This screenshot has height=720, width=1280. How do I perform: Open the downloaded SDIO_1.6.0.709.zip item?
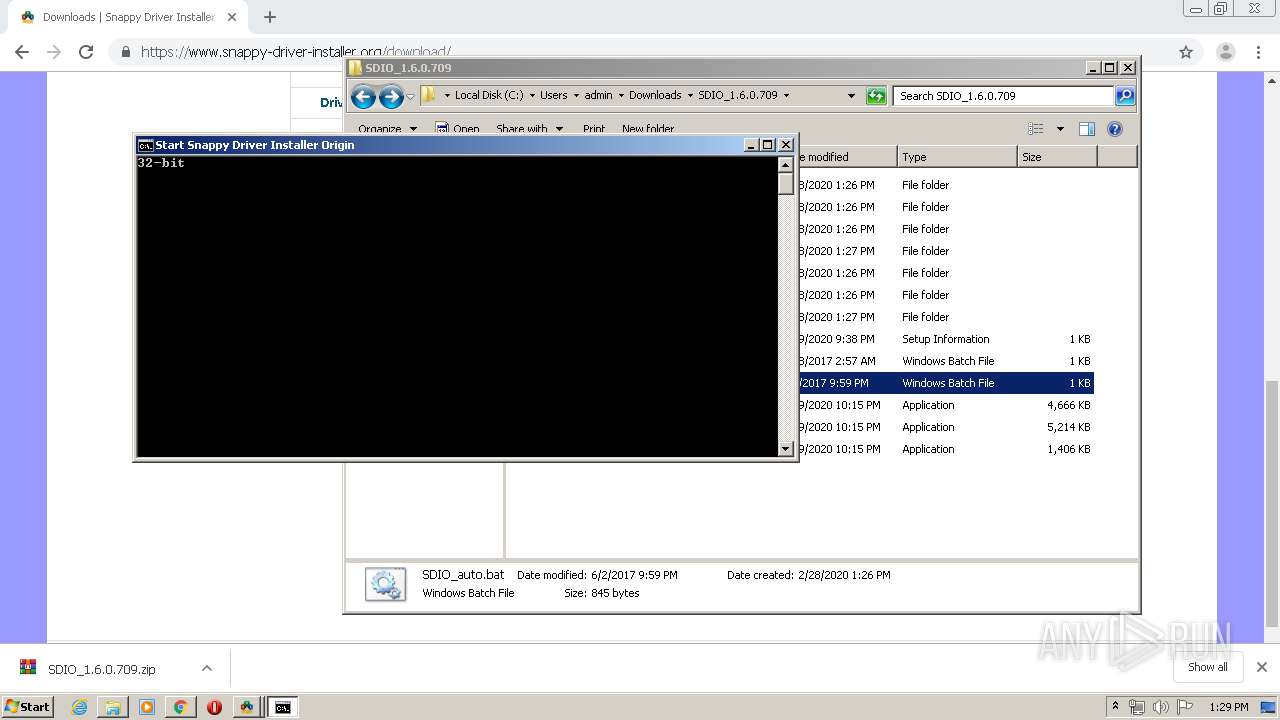tap(100, 669)
